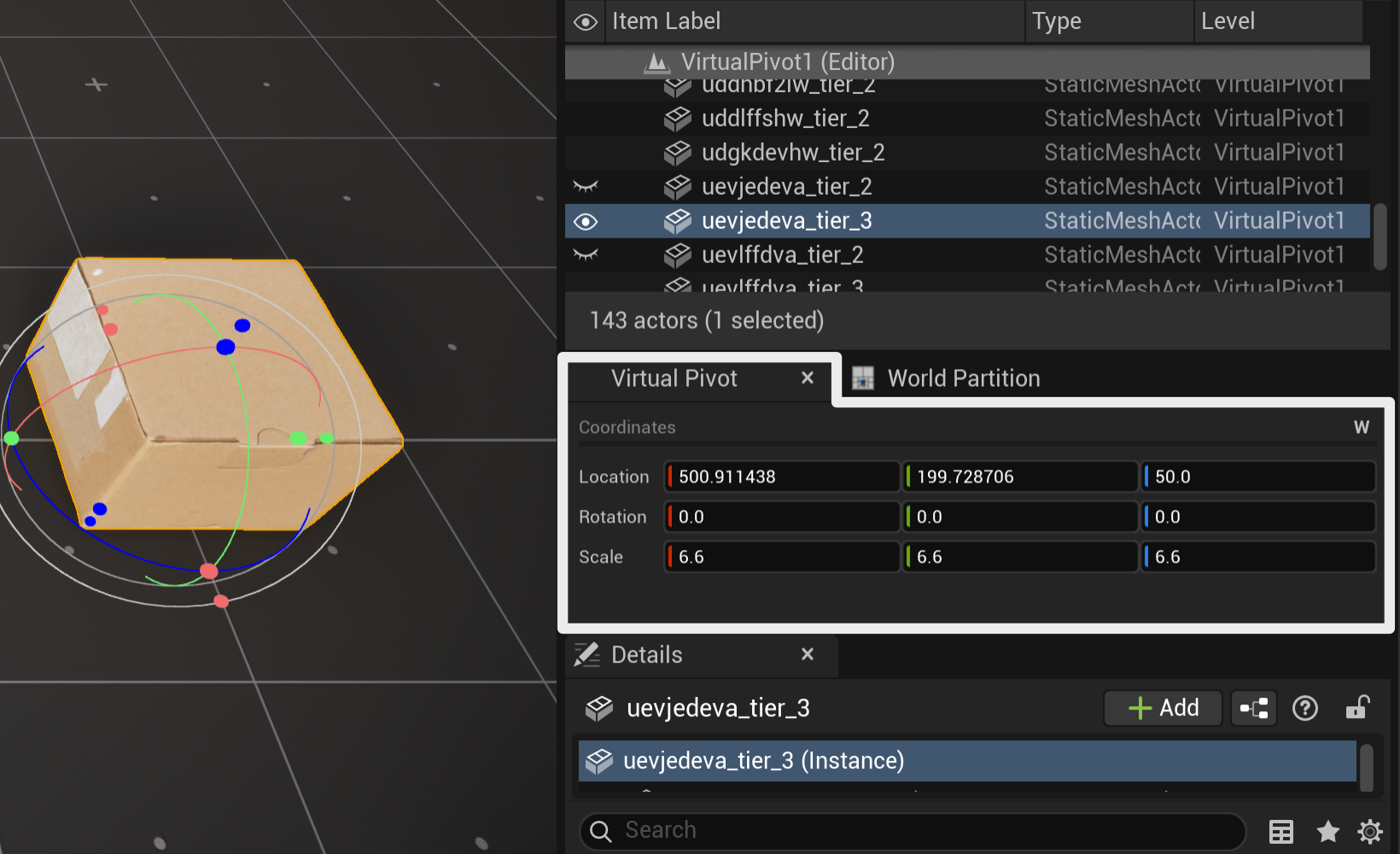The image size is (1400, 854).
Task: Edit the Scale Y value field
Action: click(1020, 557)
